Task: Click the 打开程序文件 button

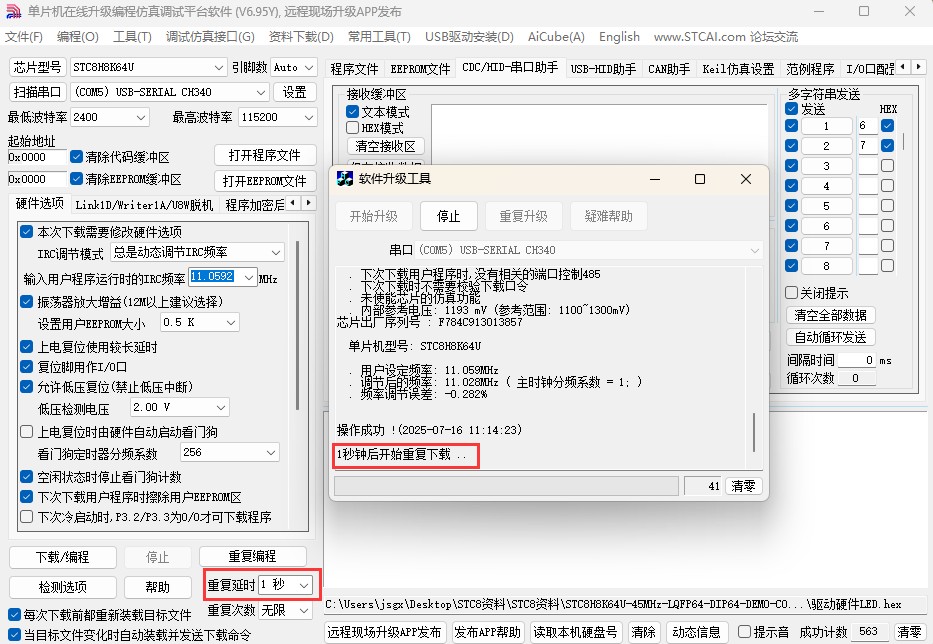Action: 265,155
